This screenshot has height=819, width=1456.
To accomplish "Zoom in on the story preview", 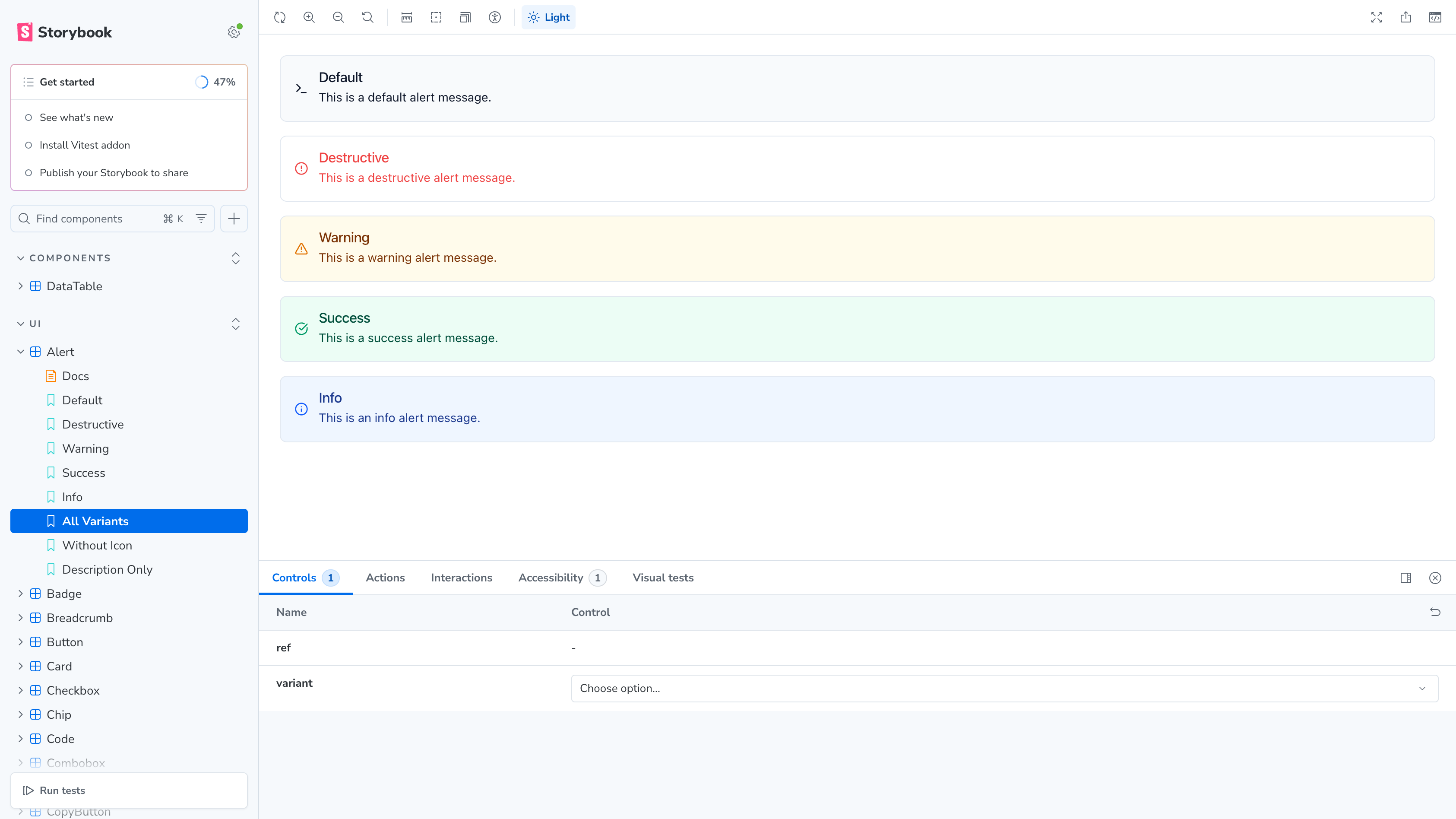I will [x=309, y=17].
